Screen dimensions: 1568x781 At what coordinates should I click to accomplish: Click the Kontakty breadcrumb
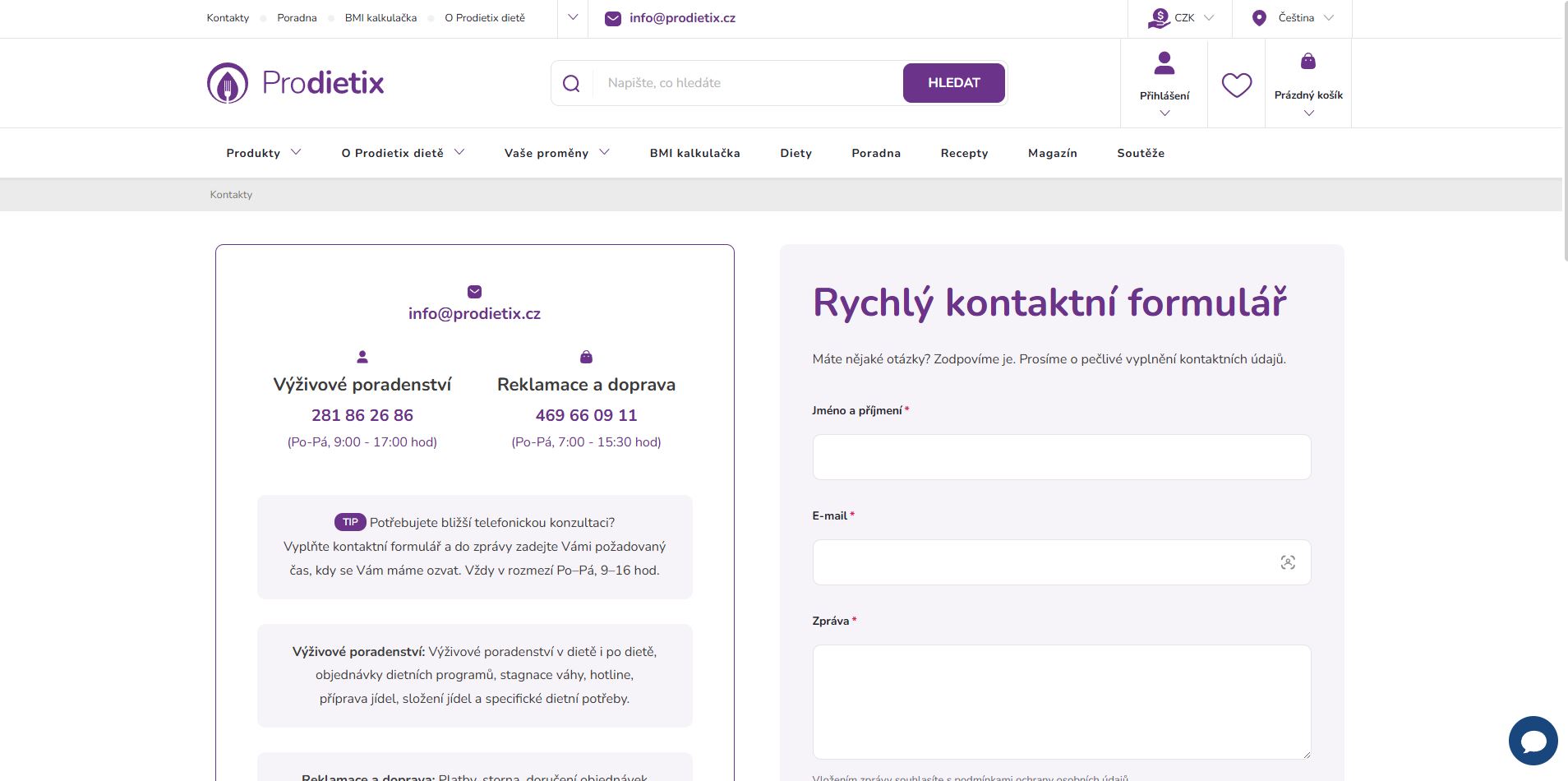[x=231, y=195]
